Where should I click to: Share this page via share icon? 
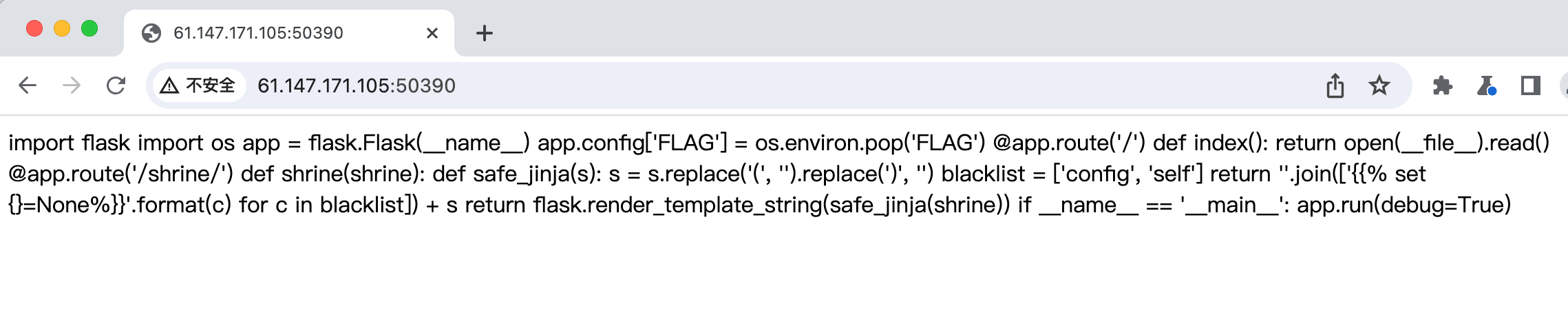tap(1335, 85)
